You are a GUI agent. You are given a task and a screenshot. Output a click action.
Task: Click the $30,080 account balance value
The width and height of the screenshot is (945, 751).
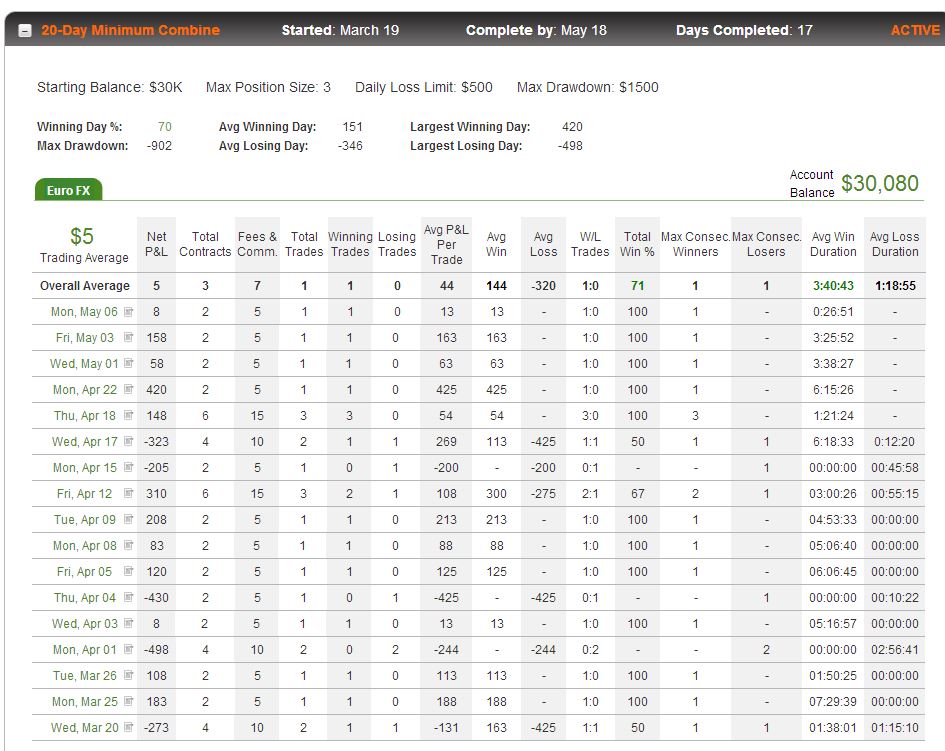pyautogui.click(x=879, y=183)
